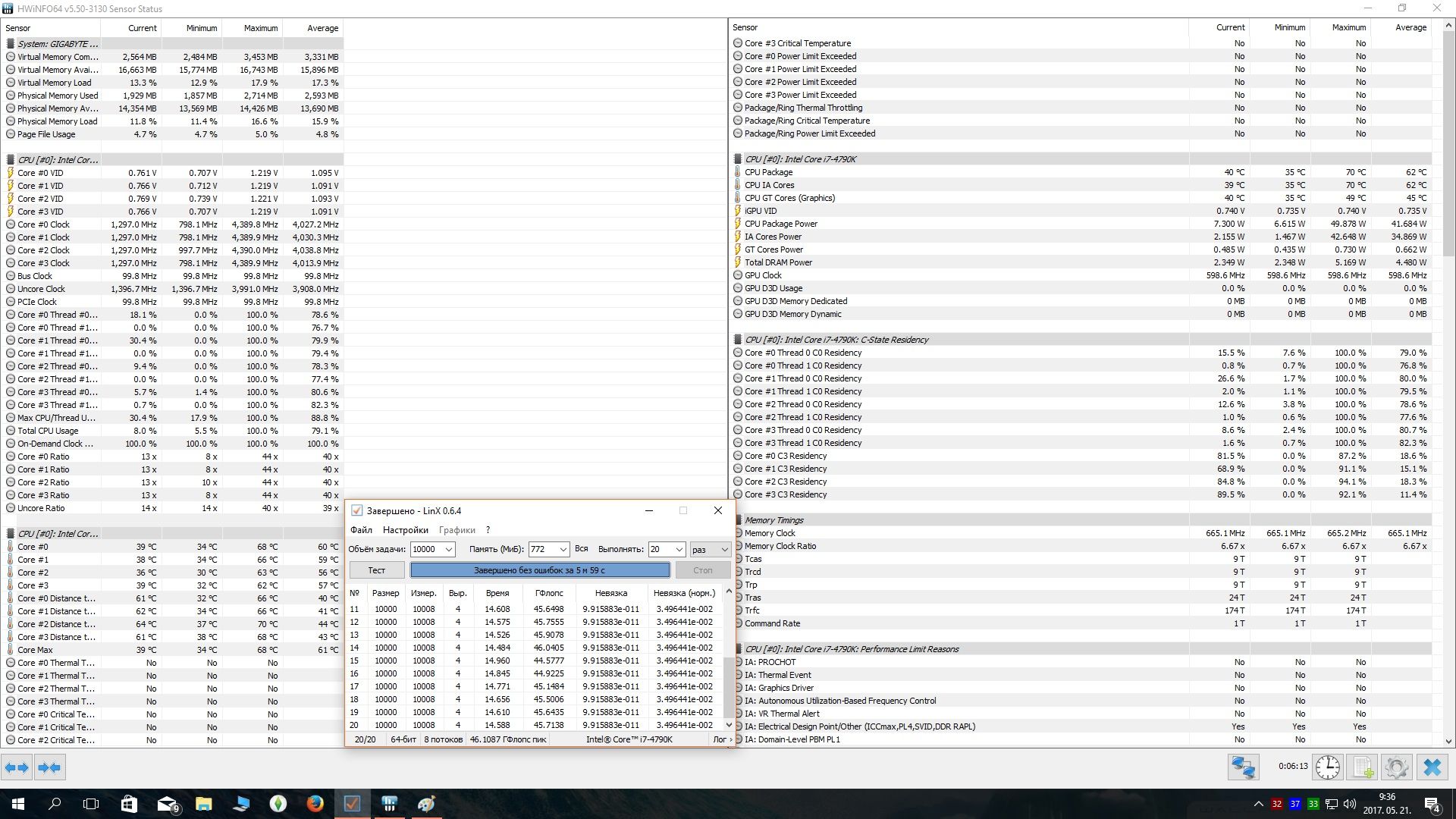Click the collapse columns inward arrows icon
This screenshot has height=819, width=1456.
pos(49,767)
